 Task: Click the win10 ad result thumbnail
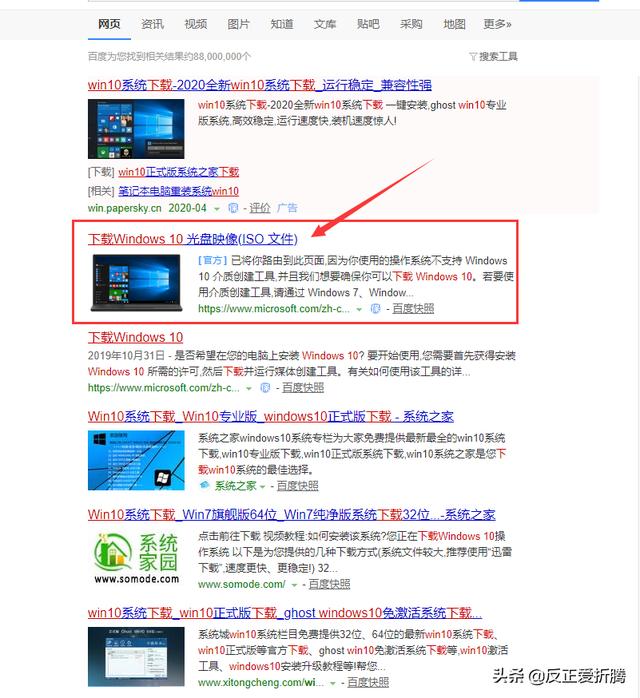136,129
